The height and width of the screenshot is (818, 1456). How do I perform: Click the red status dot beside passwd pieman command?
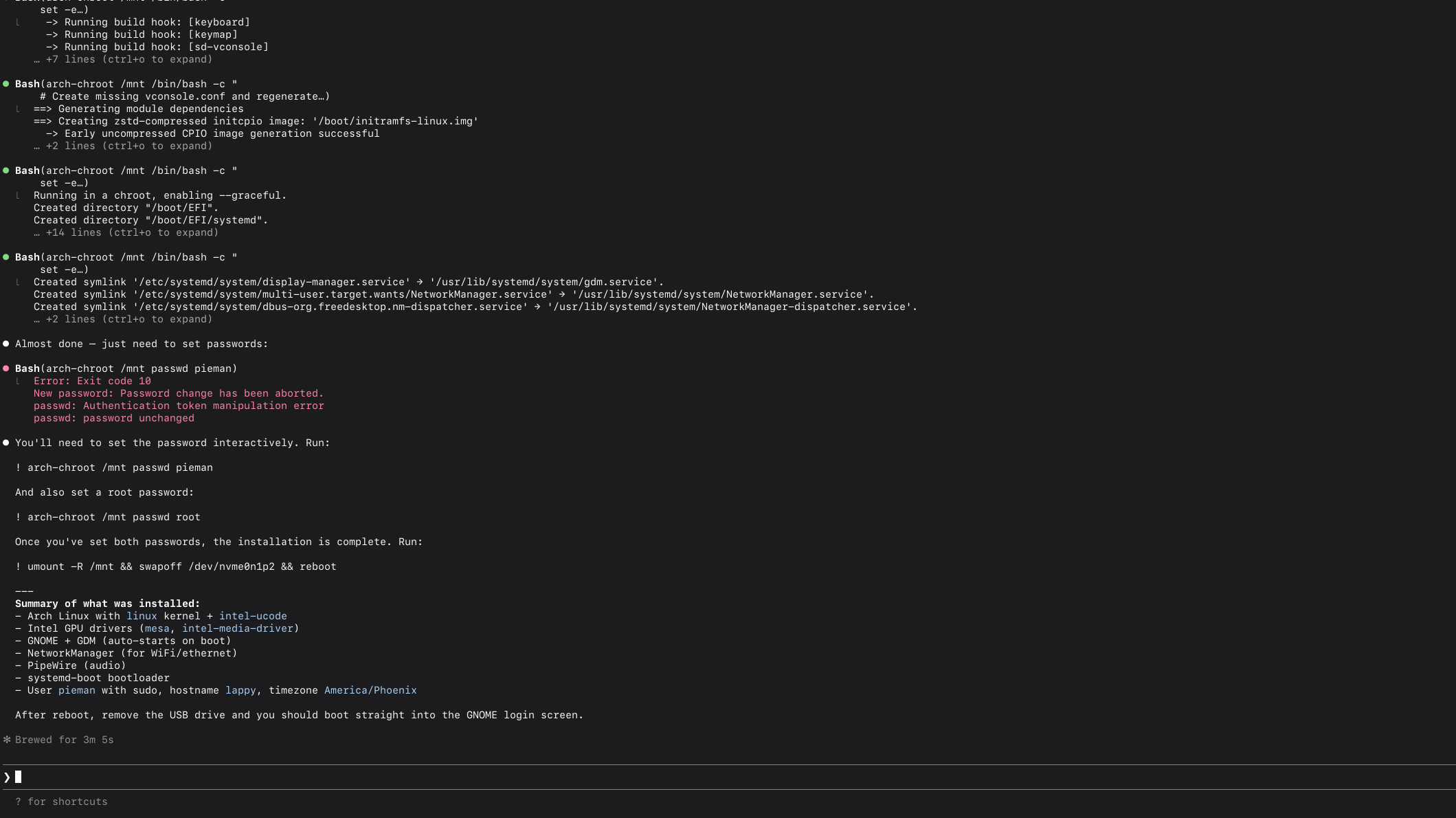point(6,368)
